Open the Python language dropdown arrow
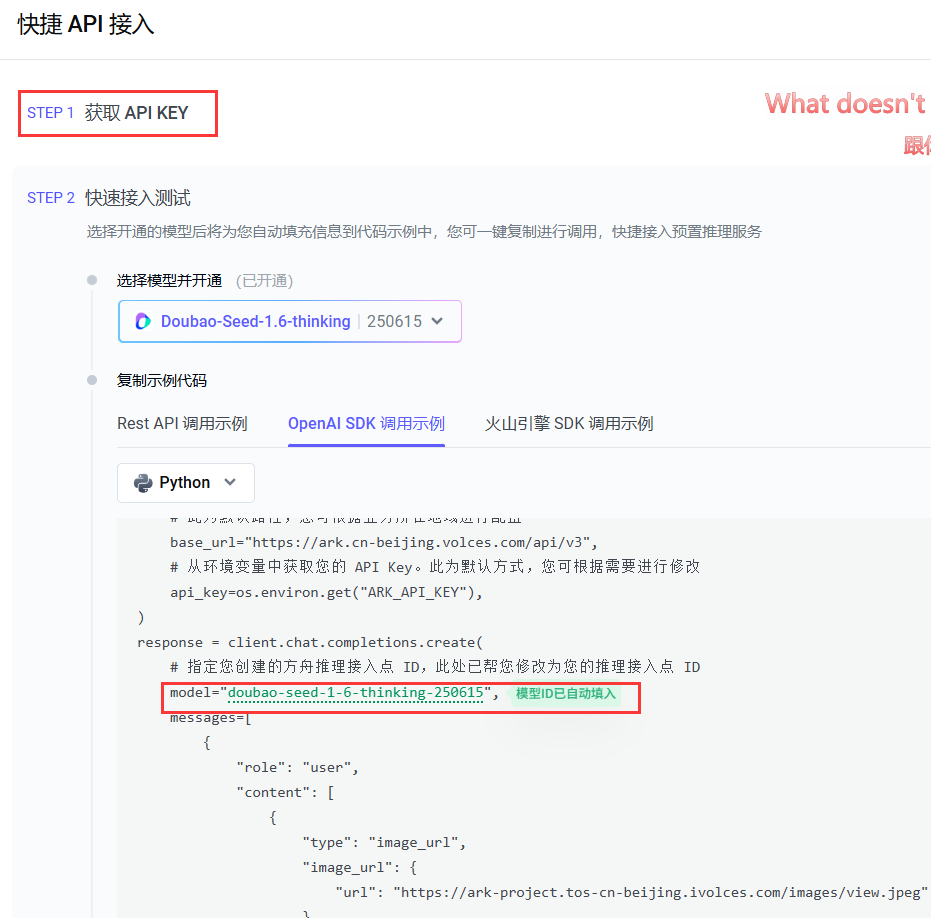The height and width of the screenshot is (918, 931). coord(231,483)
